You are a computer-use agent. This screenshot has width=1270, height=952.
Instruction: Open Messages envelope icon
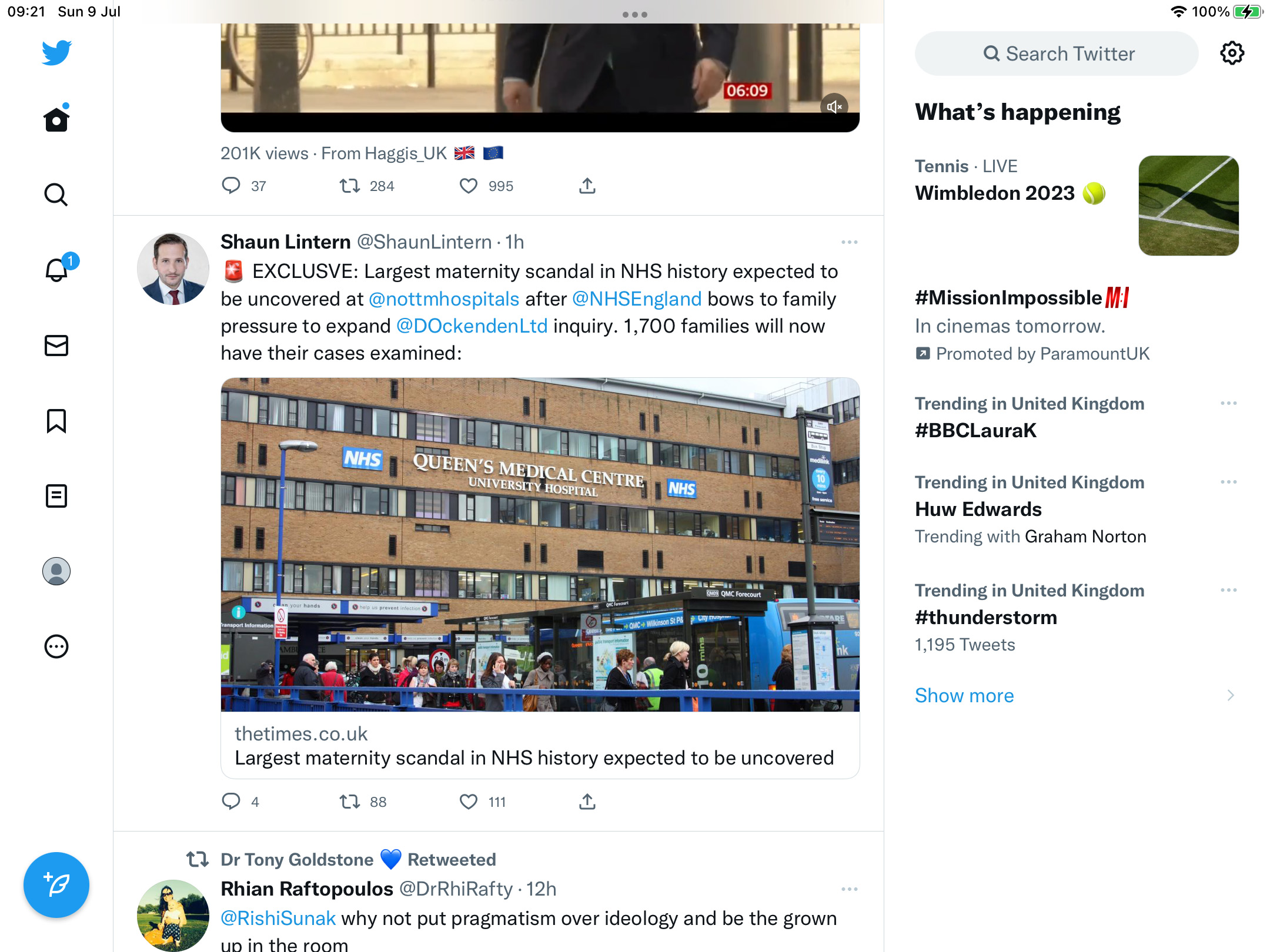(56, 346)
